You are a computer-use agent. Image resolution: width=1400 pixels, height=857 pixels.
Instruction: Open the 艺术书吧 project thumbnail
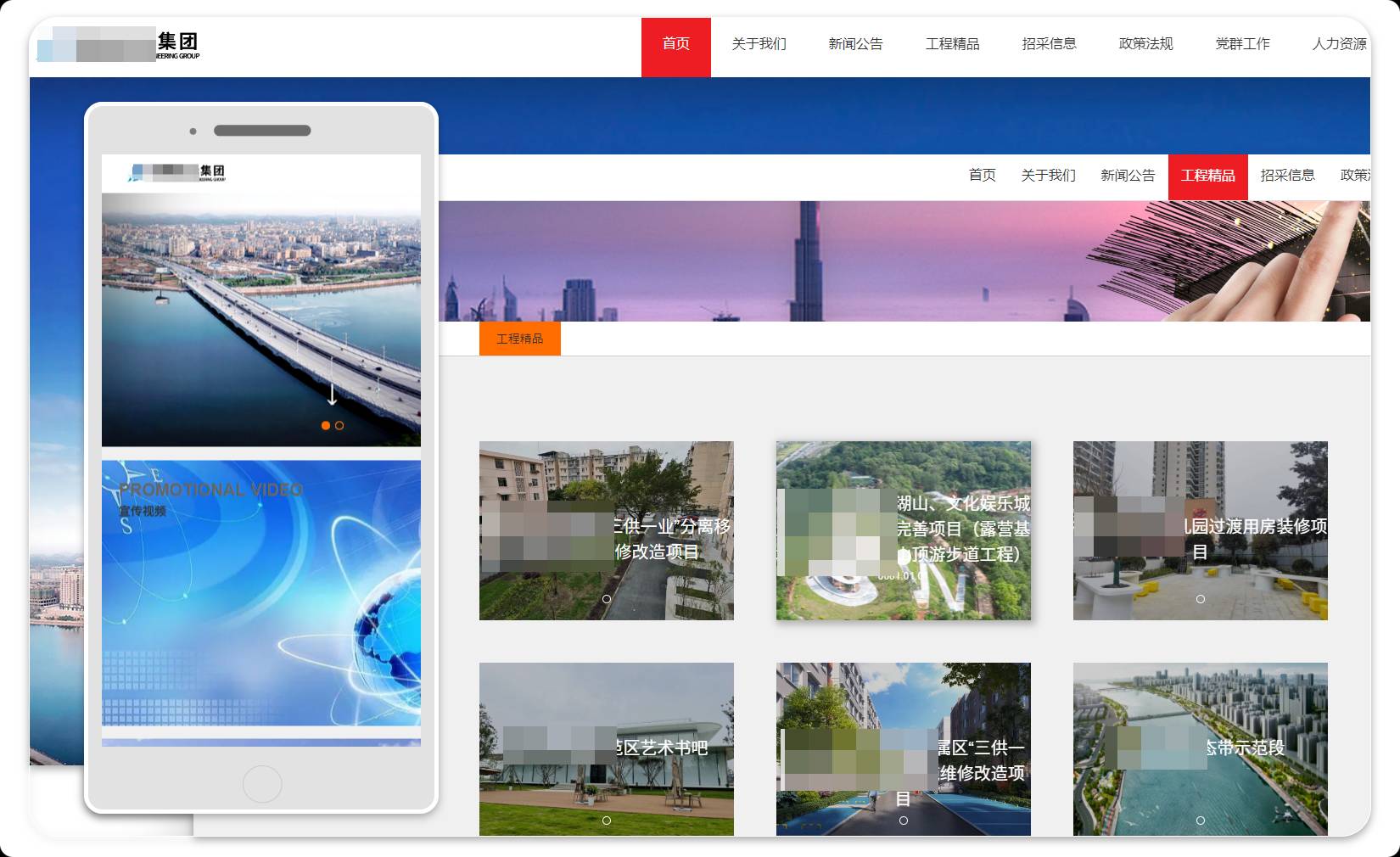(x=606, y=749)
